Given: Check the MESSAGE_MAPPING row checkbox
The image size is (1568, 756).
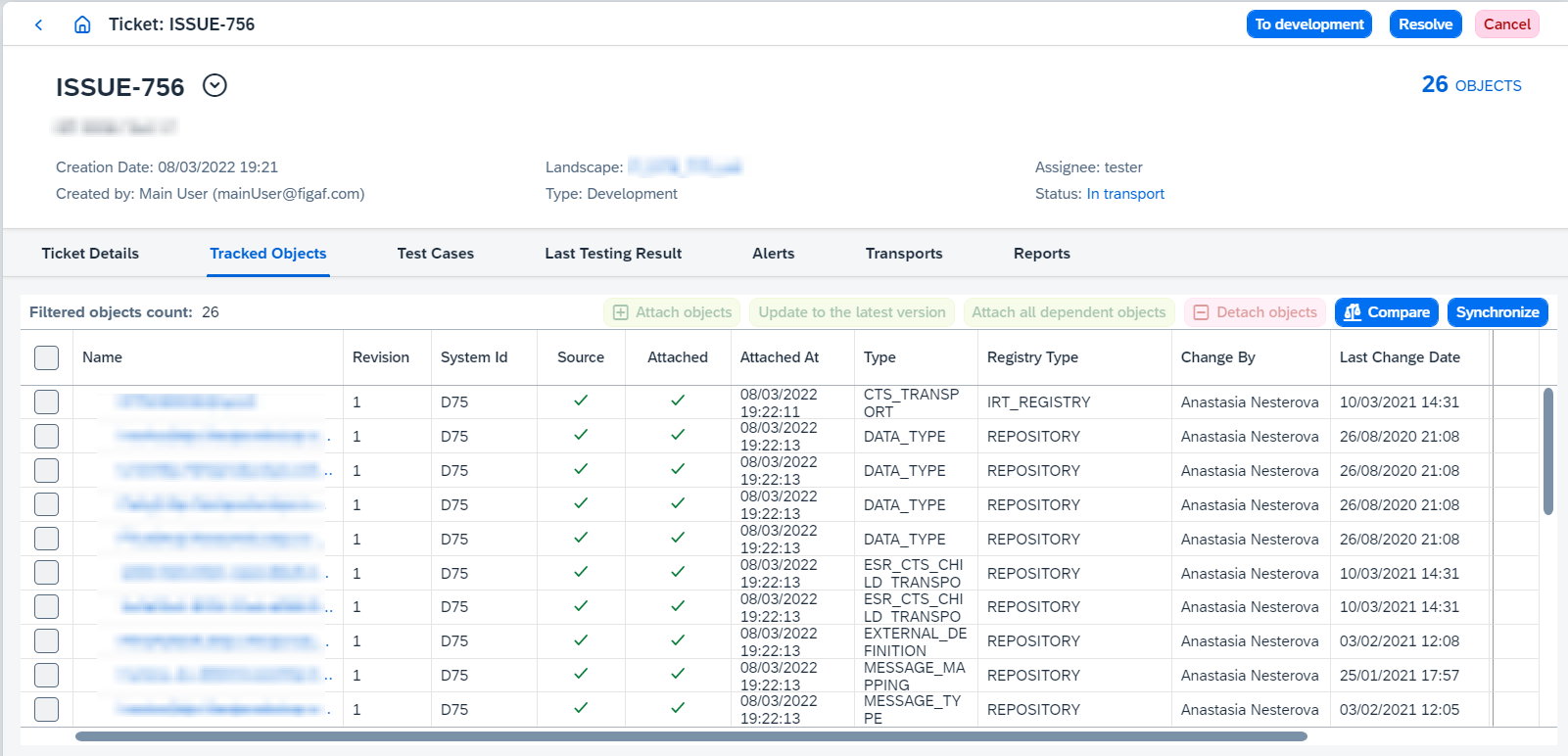Looking at the screenshot, I should (46, 676).
